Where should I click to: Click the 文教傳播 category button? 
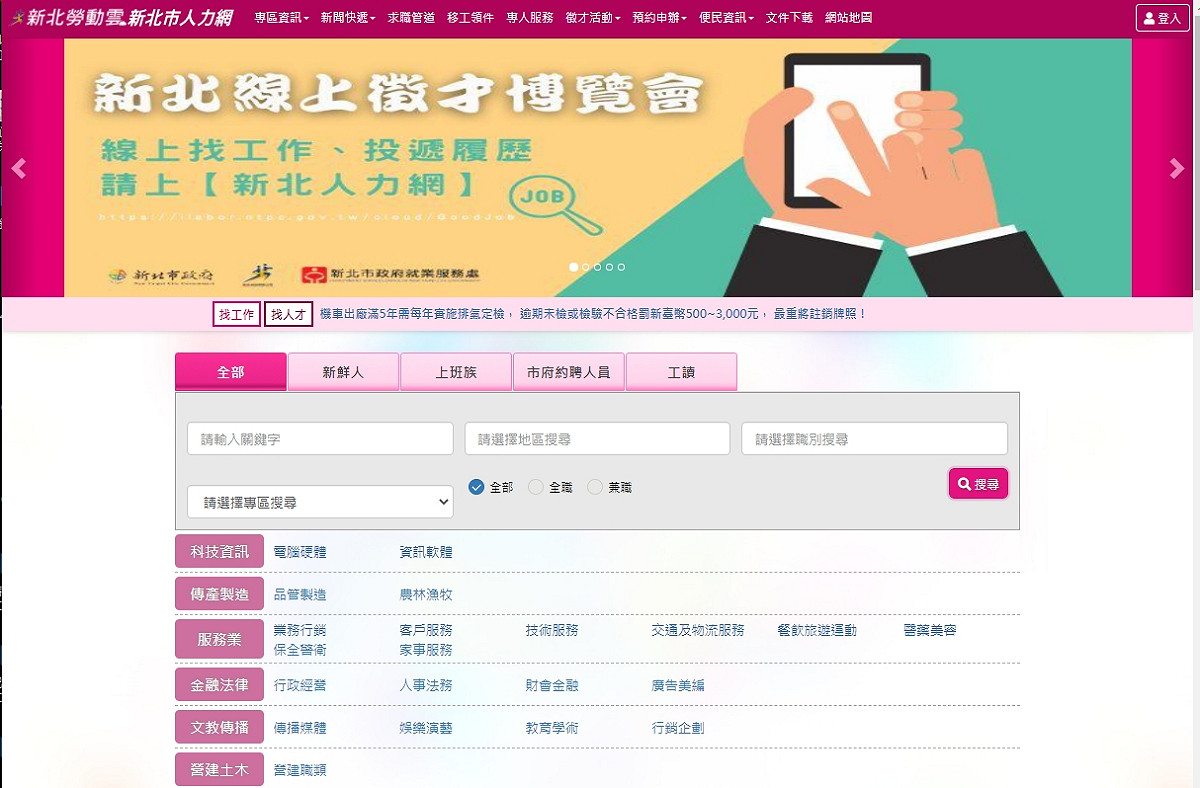219,728
